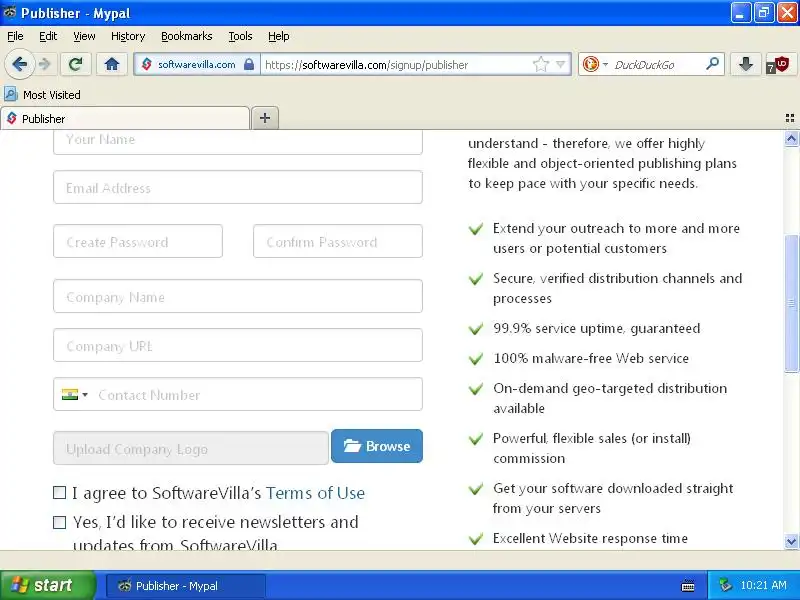This screenshot has width=800, height=600.
Task: Click the page scrollbar up arrow
Action: pos(791,138)
